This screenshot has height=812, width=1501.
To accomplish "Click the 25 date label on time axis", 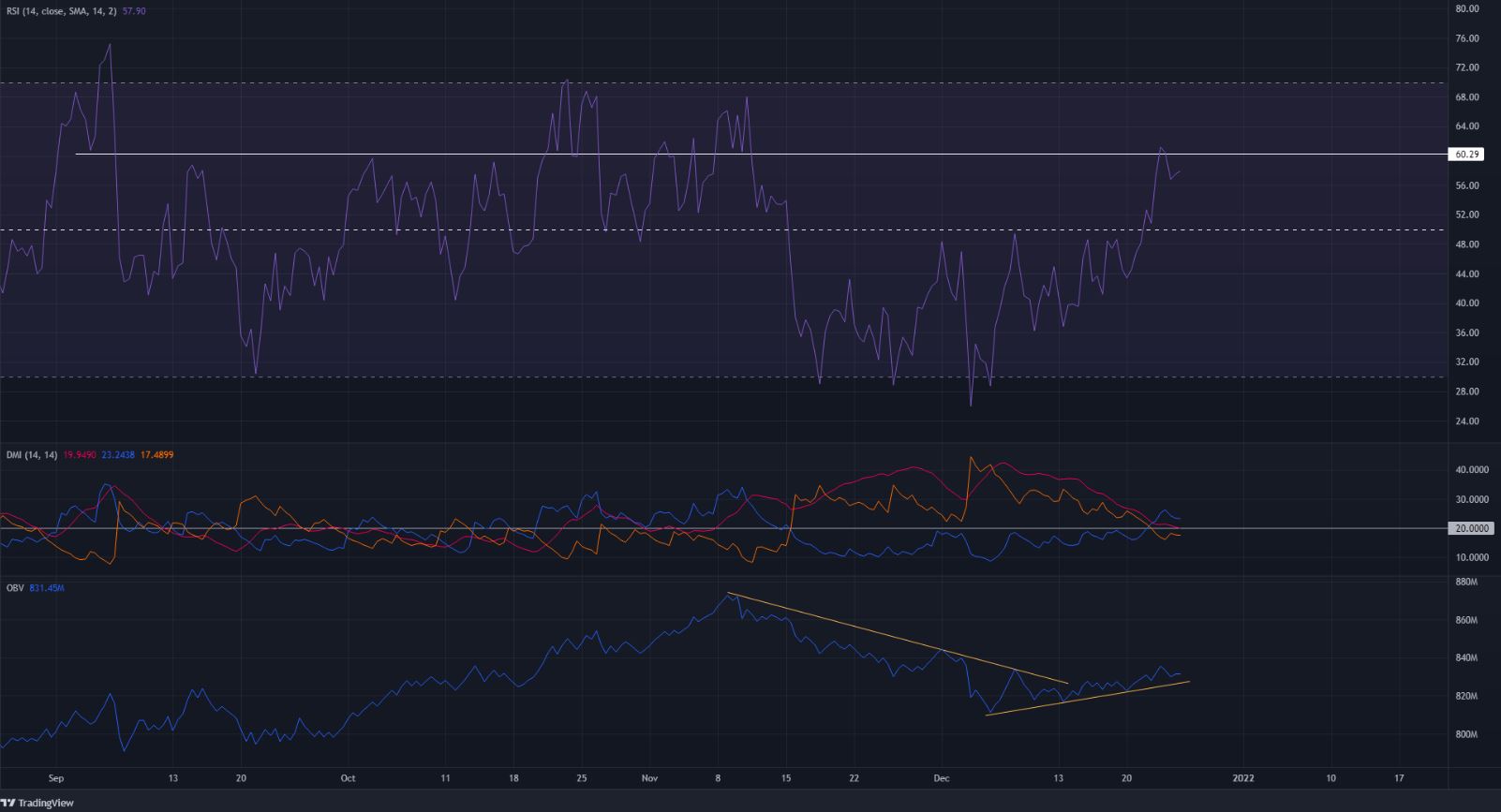I will [582, 778].
